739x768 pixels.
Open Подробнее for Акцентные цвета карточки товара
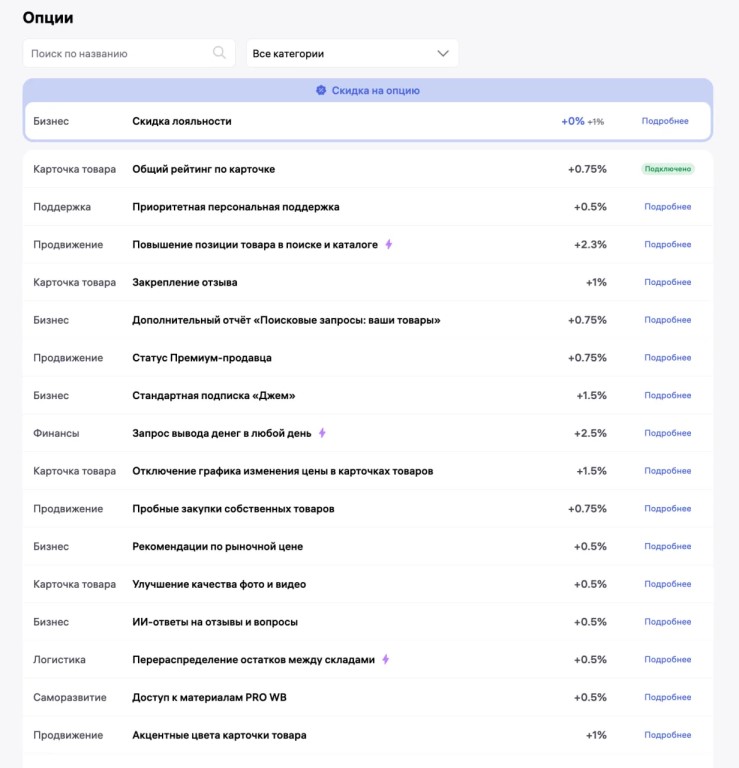point(667,735)
